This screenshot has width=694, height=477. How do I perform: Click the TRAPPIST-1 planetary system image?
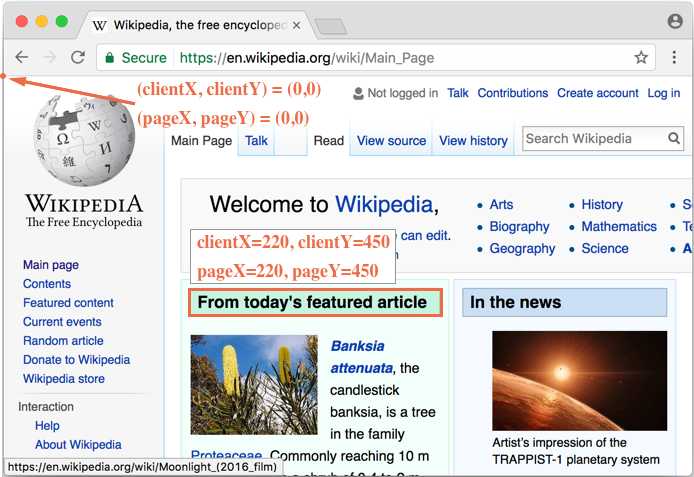pos(579,381)
